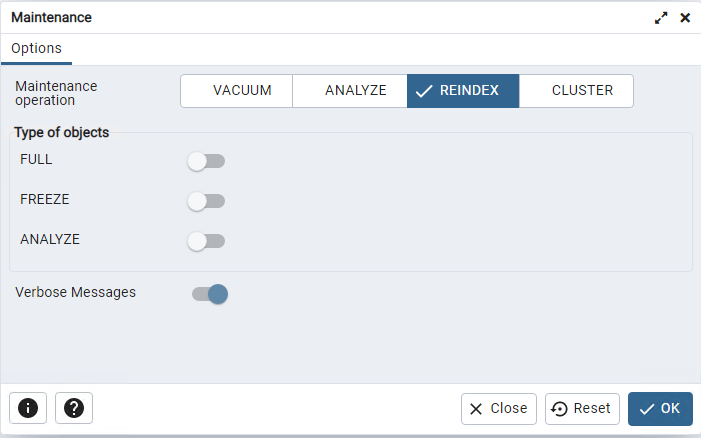Open the Options tab

36,48
